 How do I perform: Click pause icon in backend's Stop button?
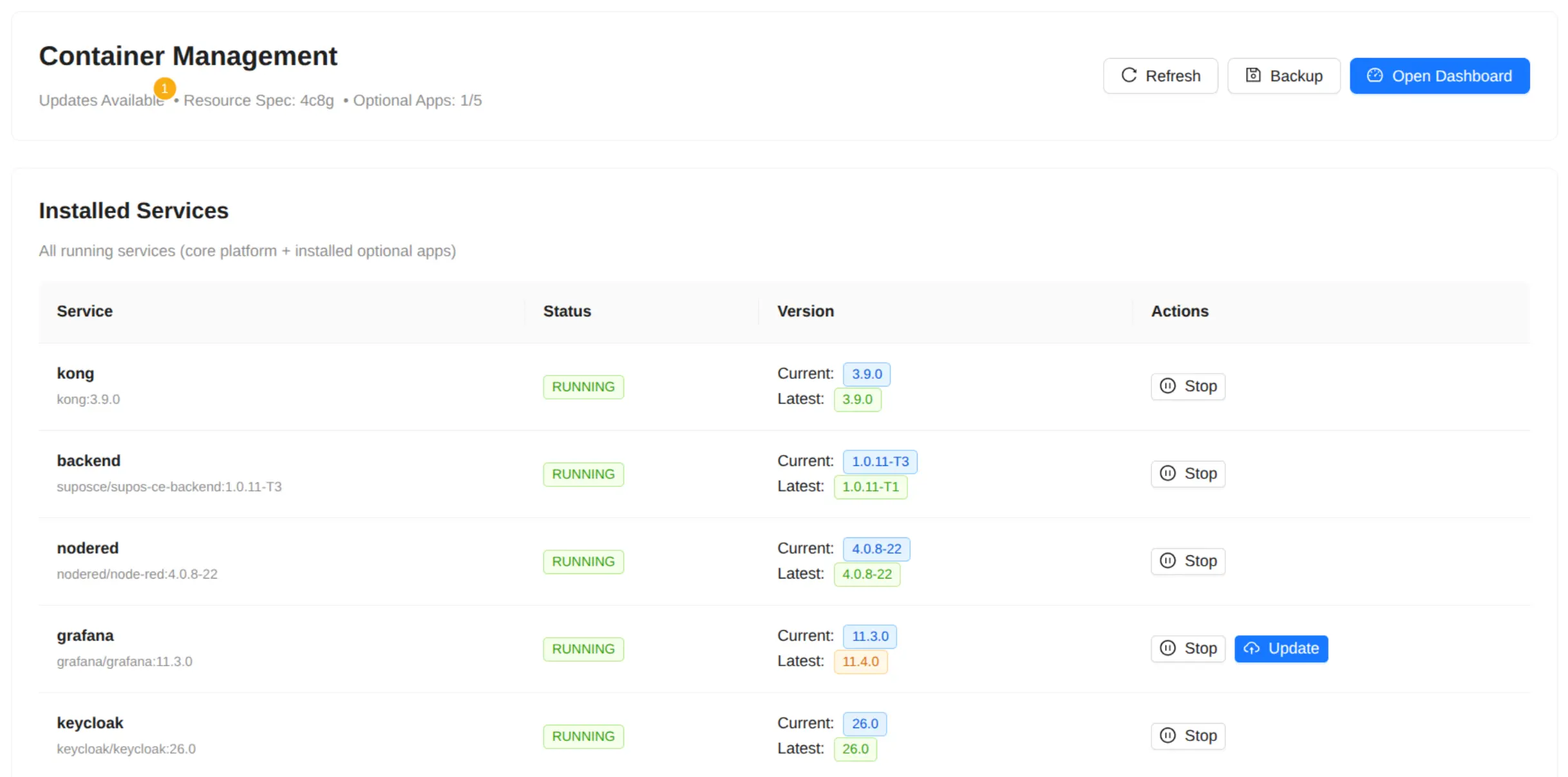click(1167, 474)
